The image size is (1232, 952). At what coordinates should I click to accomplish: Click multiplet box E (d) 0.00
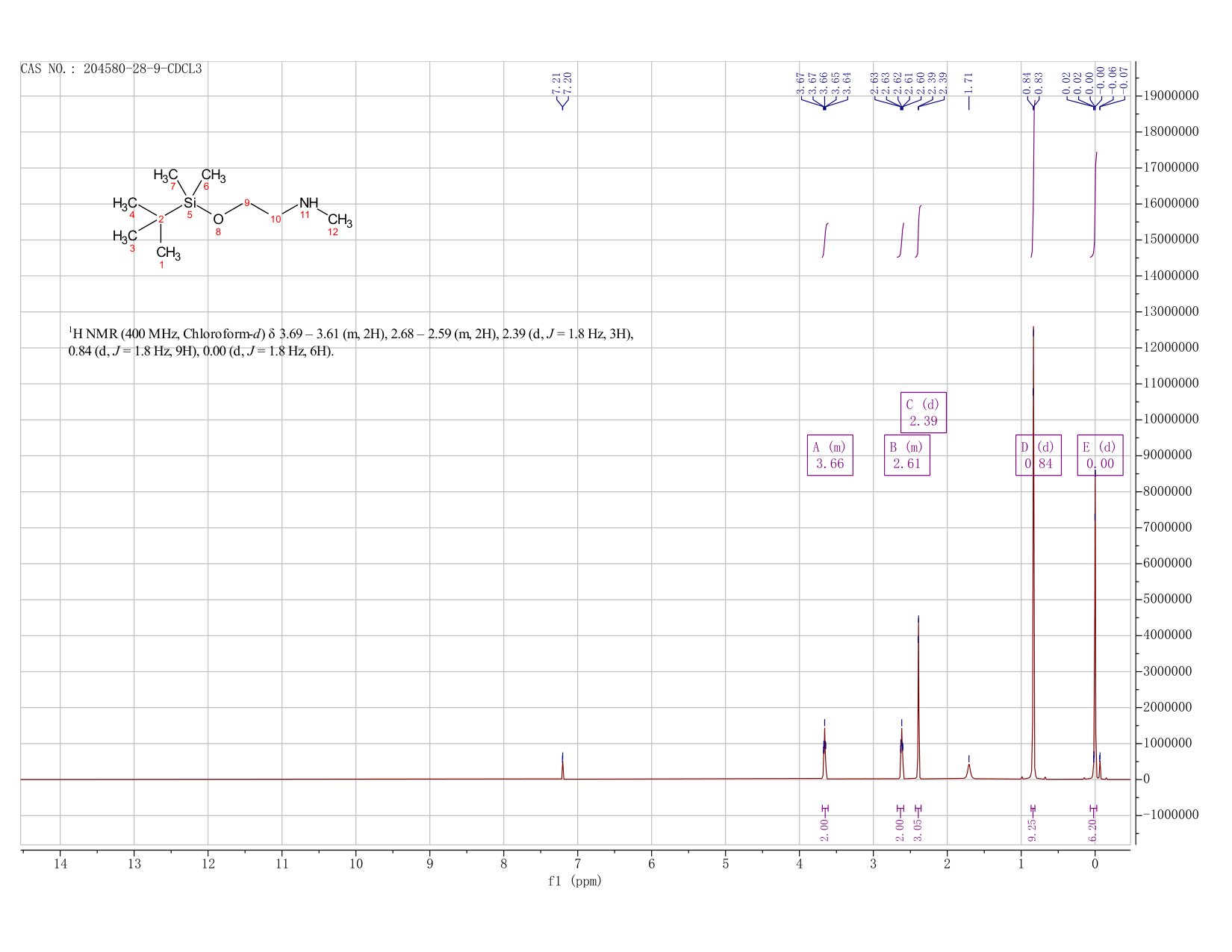pyautogui.click(x=1100, y=455)
